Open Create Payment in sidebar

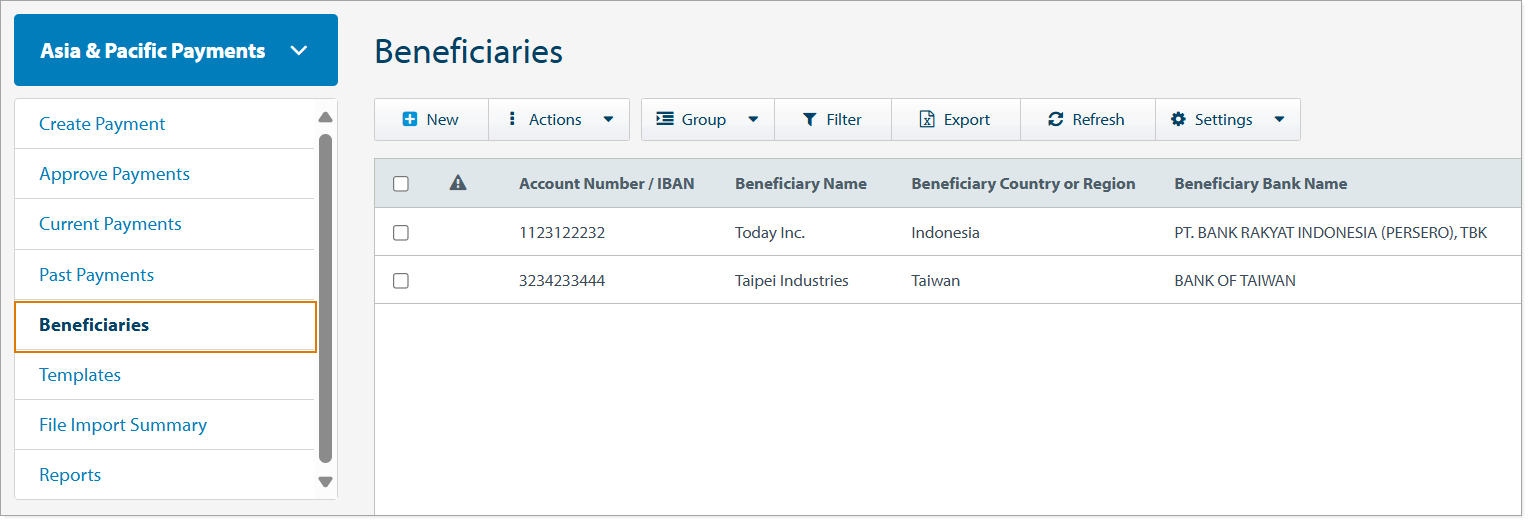tap(102, 124)
